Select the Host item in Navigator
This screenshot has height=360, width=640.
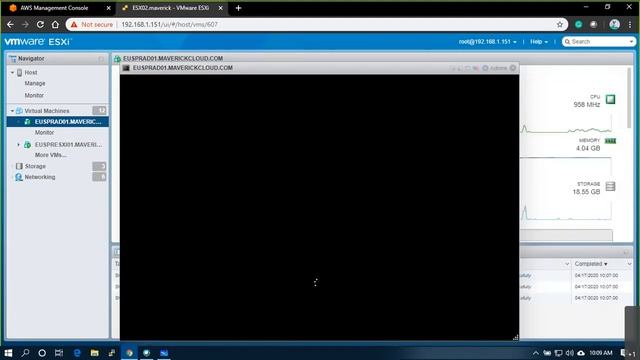(31, 73)
